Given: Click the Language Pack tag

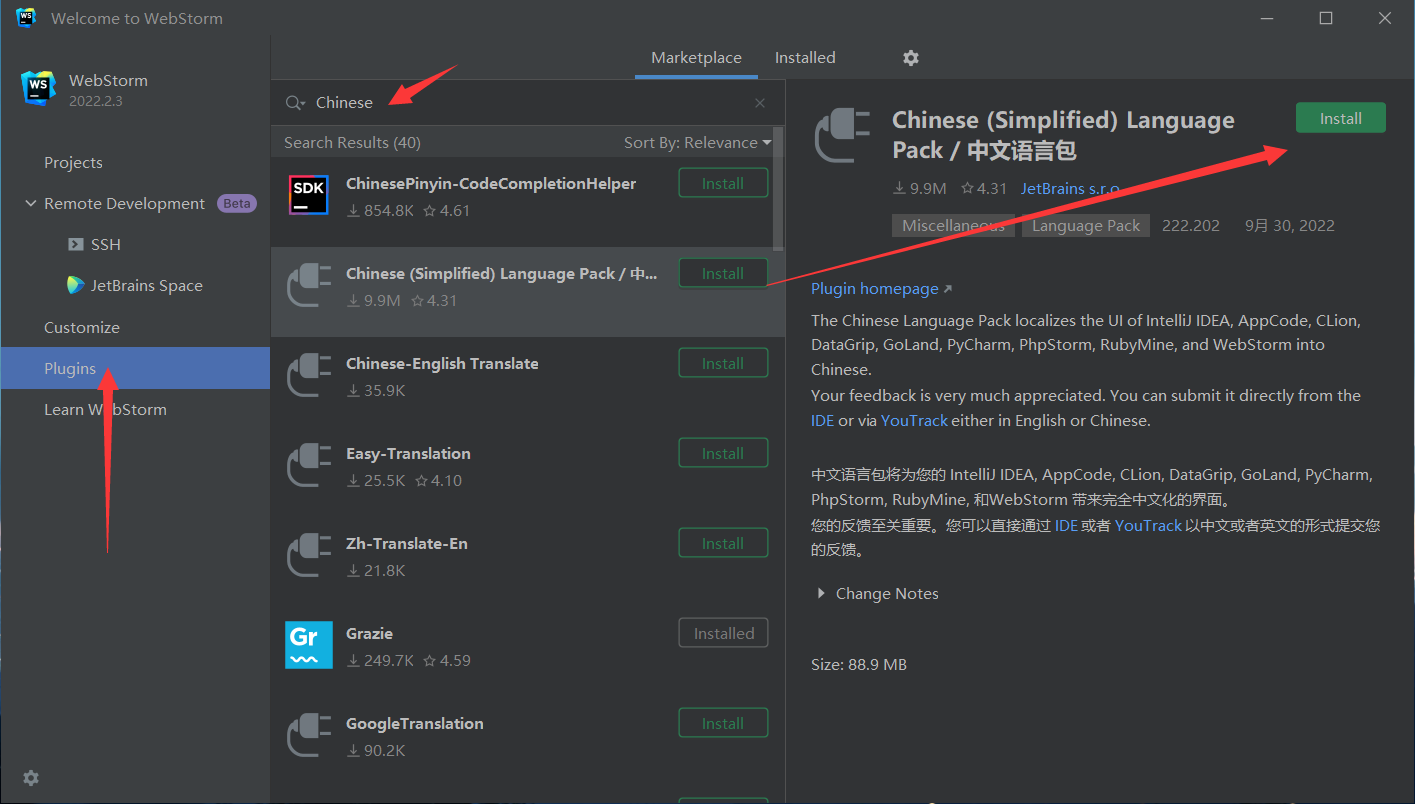Looking at the screenshot, I should click(1086, 225).
